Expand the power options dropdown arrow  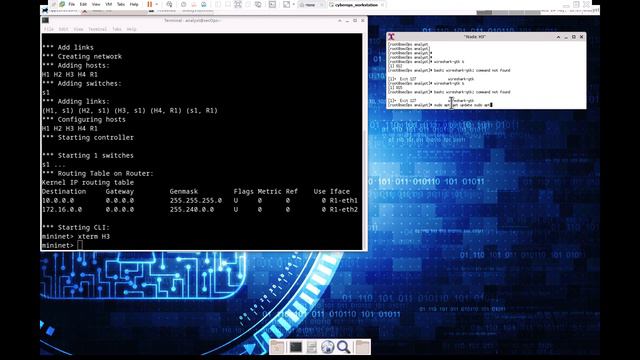[x=157, y=4]
